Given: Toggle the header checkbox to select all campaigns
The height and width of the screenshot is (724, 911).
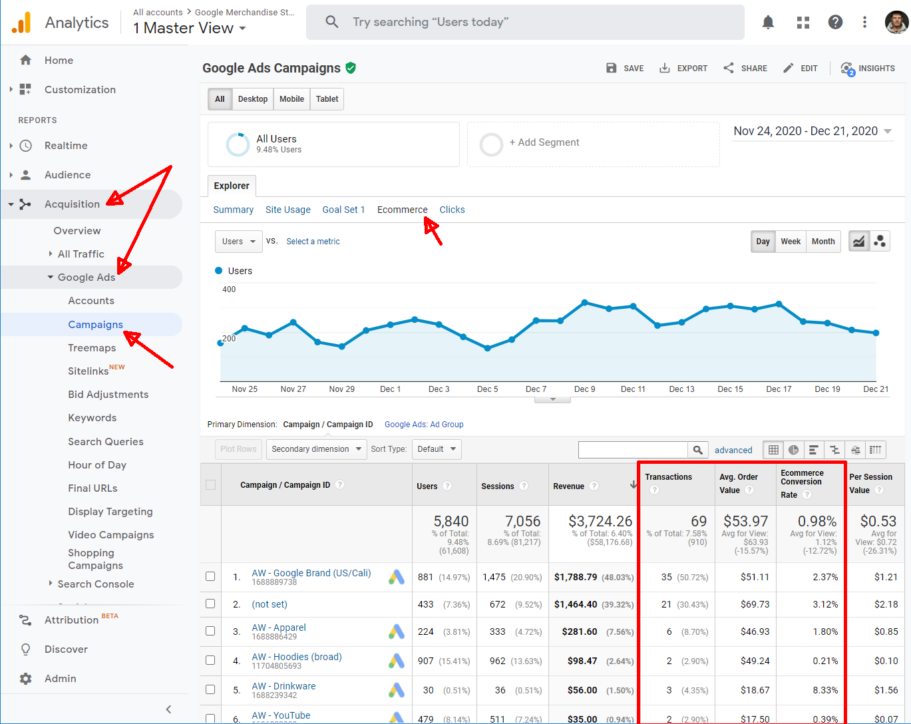Looking at the screenshot, I should 210,485.
